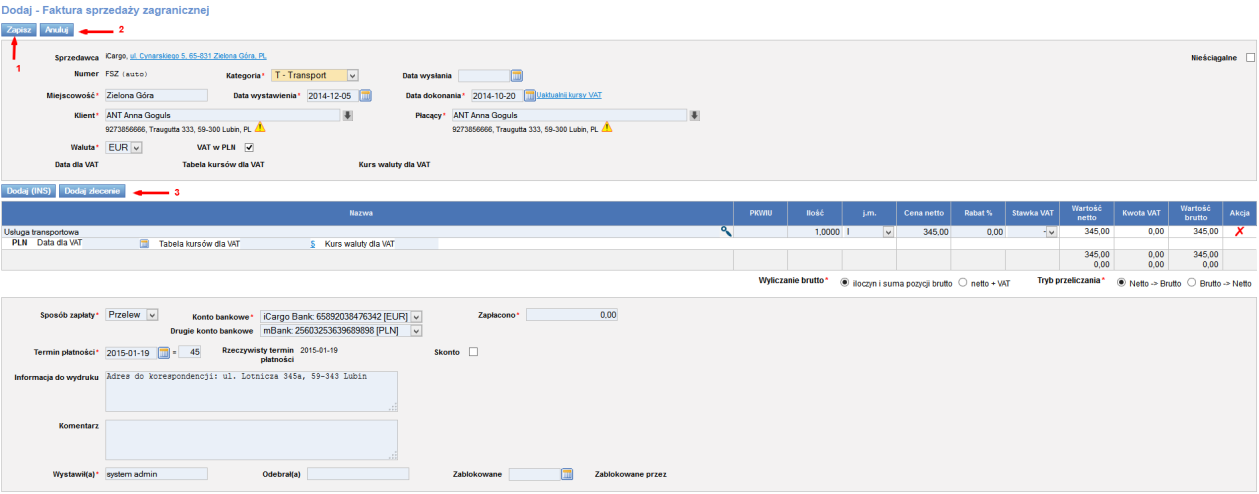
Task: Click the Płacący lookup arrow icon
Action: (694, 115)
